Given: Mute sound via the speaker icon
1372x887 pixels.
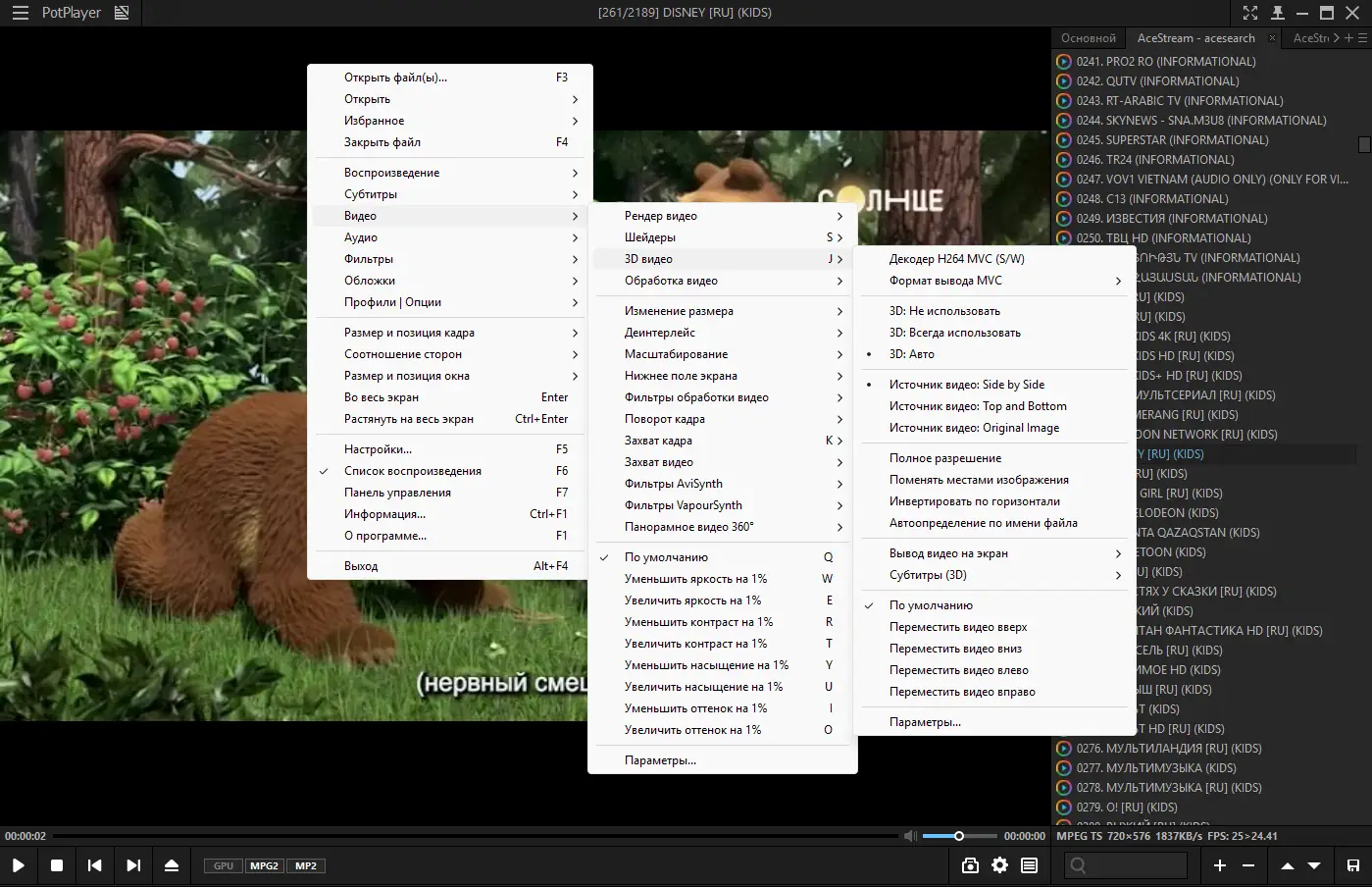Looking at the screenshot, I should (910, 836).
